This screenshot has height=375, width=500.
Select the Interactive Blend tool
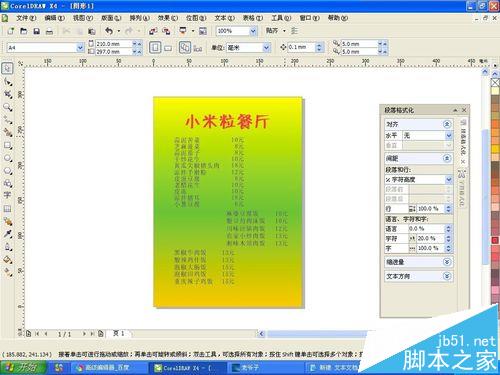coord(7,221)
